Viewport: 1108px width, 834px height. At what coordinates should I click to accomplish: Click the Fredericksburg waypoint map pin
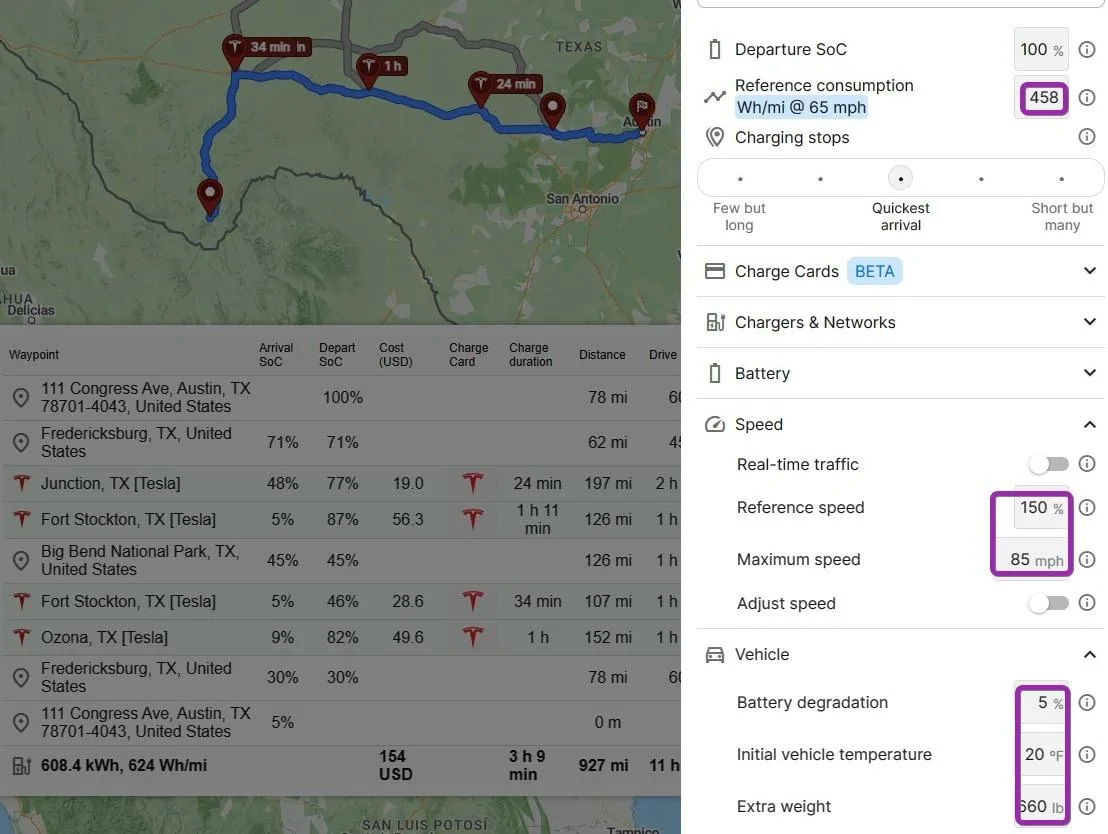pos(552,110)
